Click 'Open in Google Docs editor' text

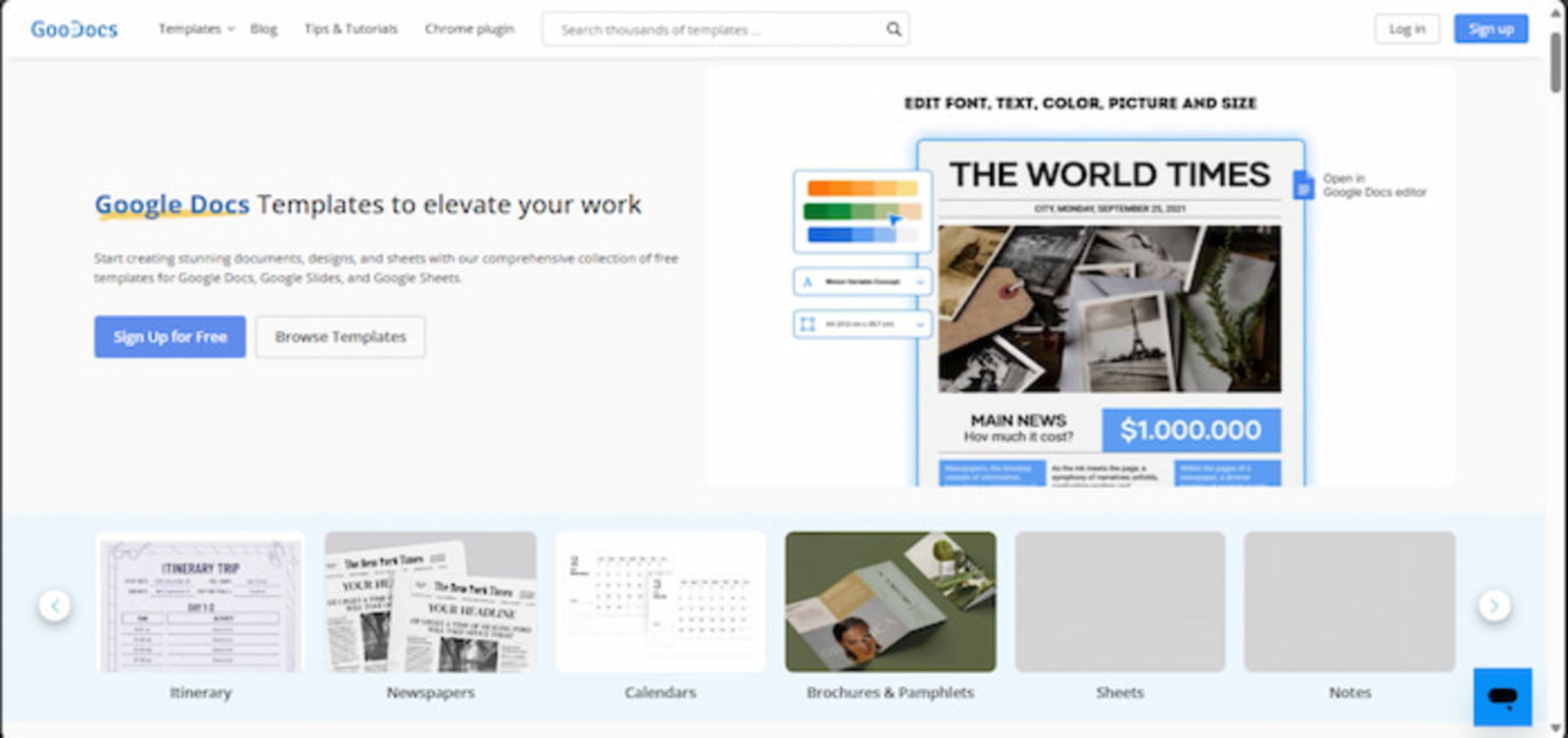tap(1375, 185)
